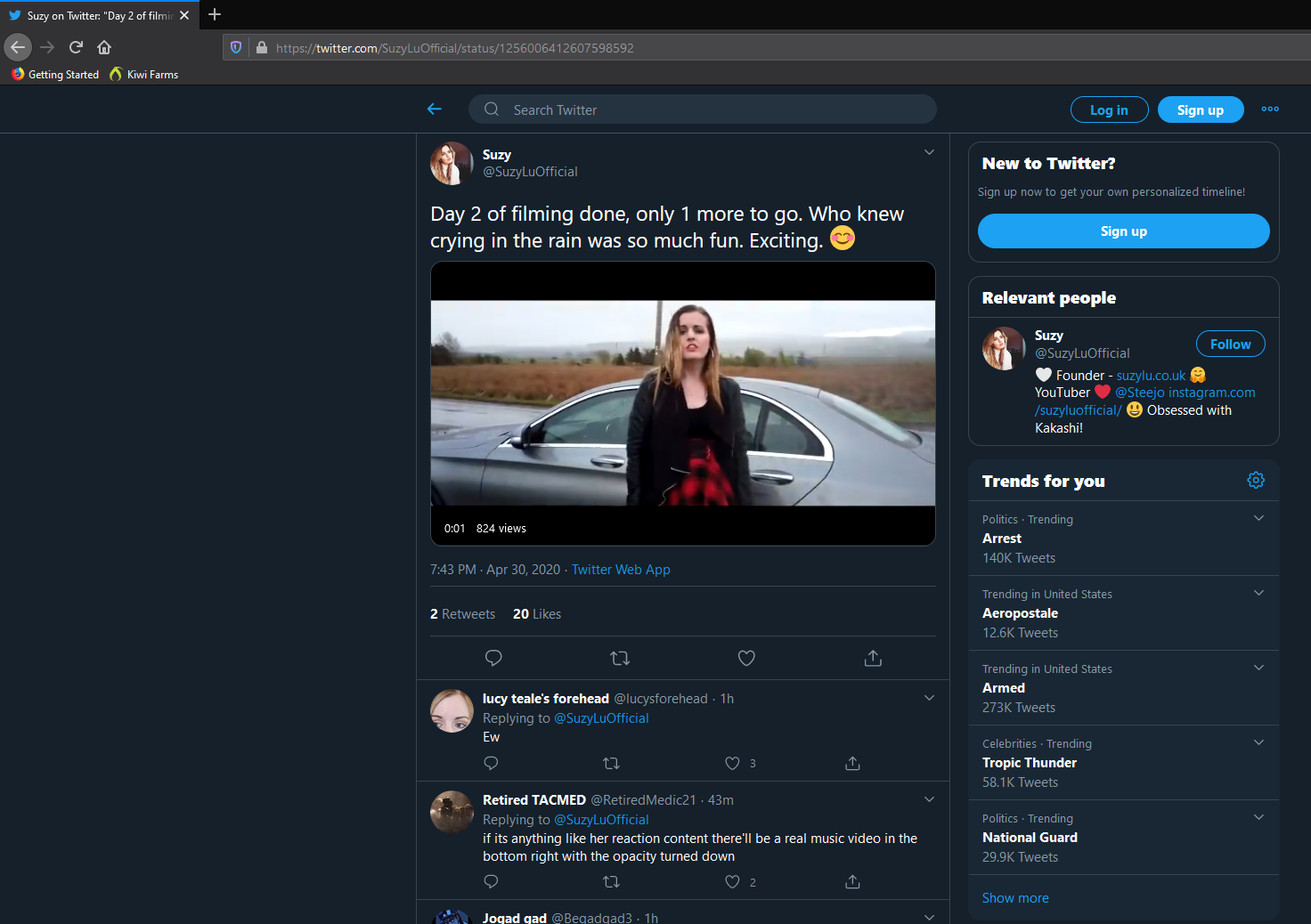Open the instagram.com/suzyluofficial link in bio
1311x924 pixels.
coord(1145,401)
